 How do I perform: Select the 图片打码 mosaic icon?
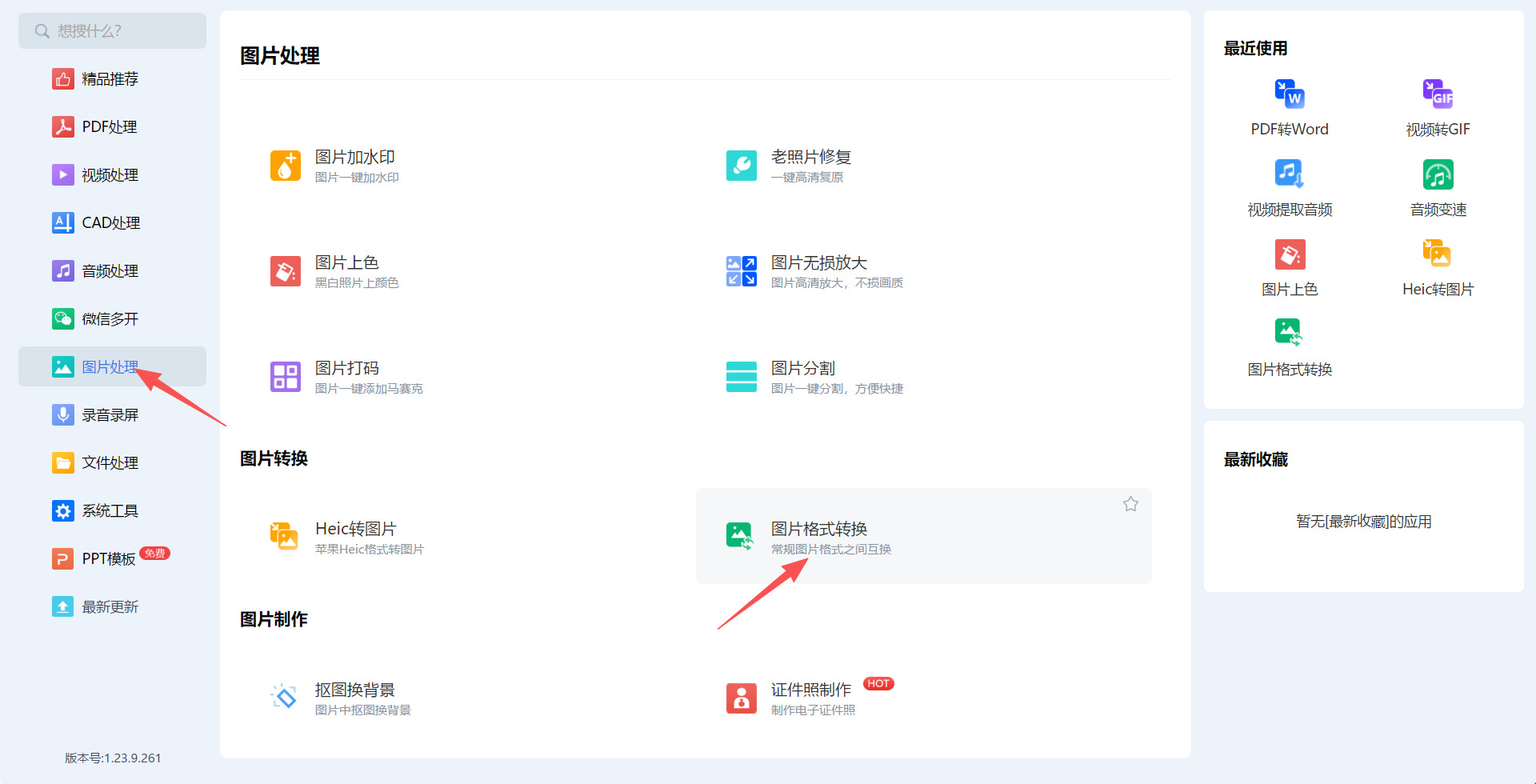[x=286, y=377]
